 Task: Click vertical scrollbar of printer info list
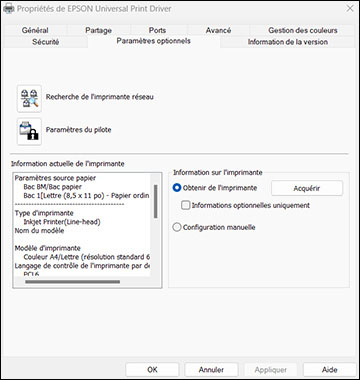(x=156, y=201)
